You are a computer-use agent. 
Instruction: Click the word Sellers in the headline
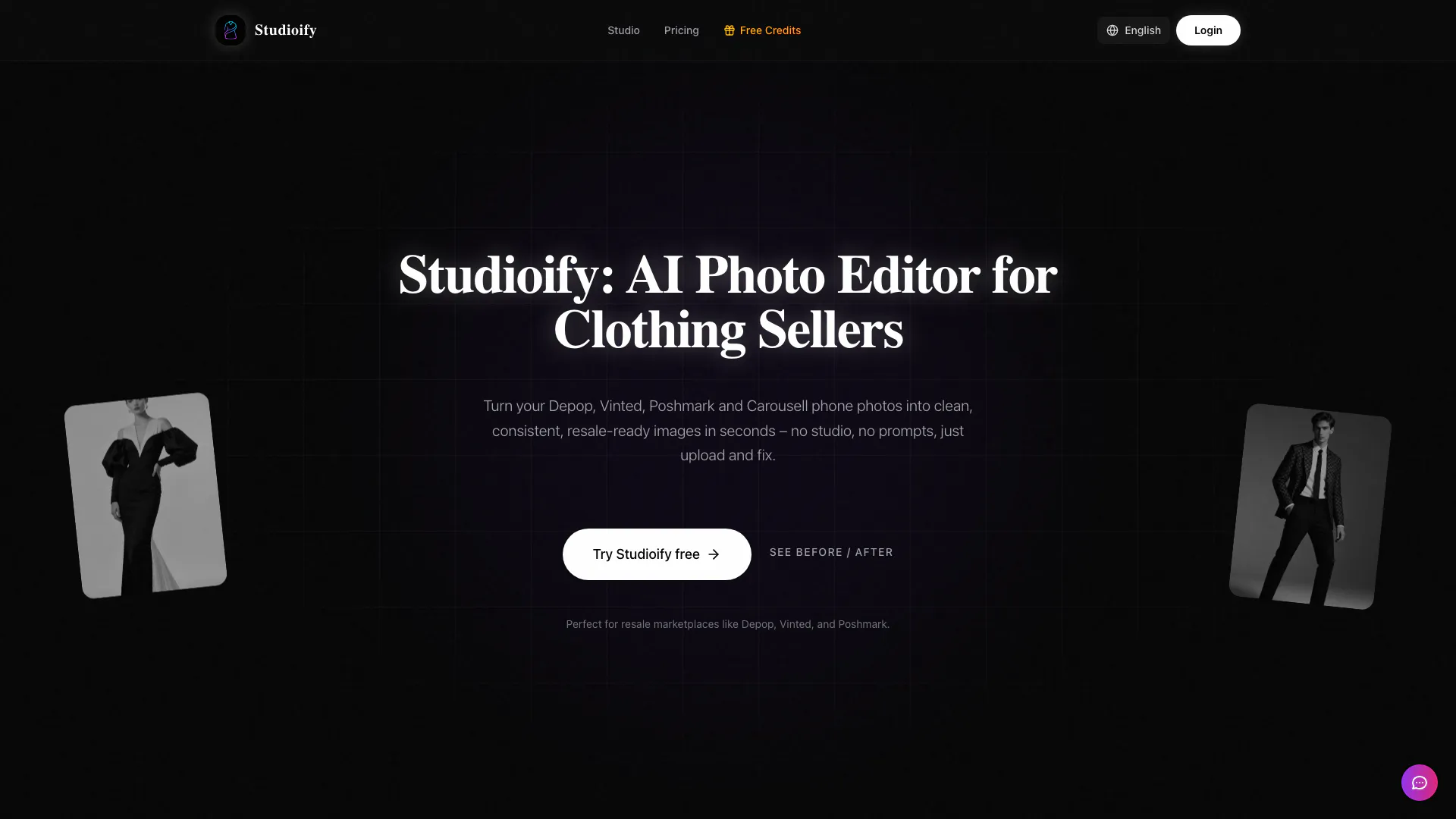tap(830, 331)
